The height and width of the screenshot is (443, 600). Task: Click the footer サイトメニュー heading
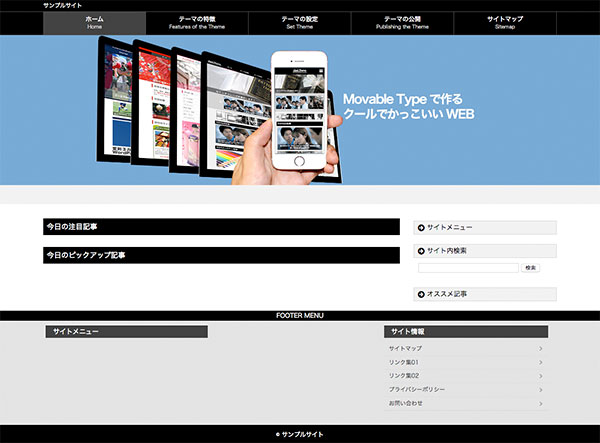tap(127, 332)
